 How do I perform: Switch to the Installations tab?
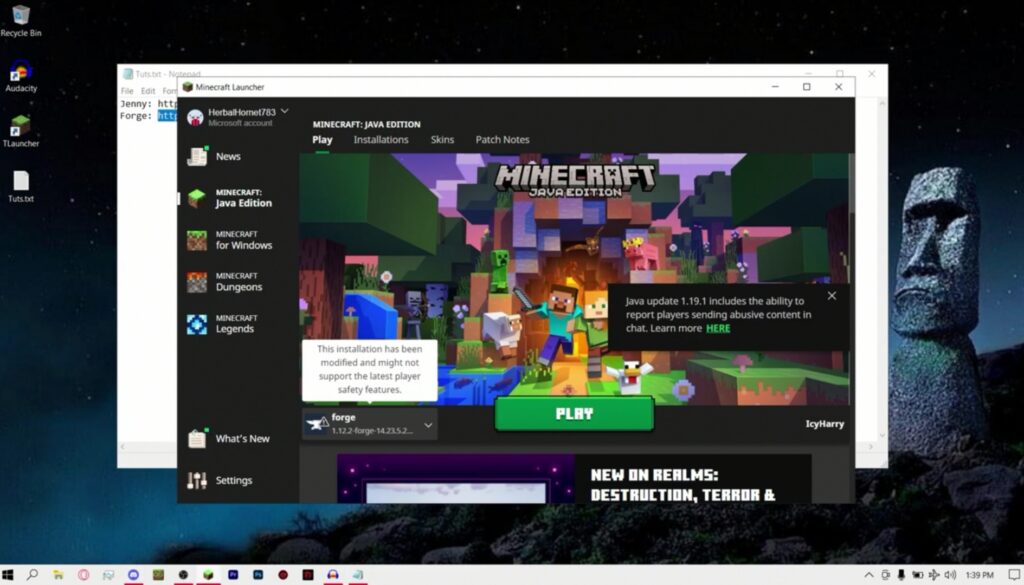381,140
